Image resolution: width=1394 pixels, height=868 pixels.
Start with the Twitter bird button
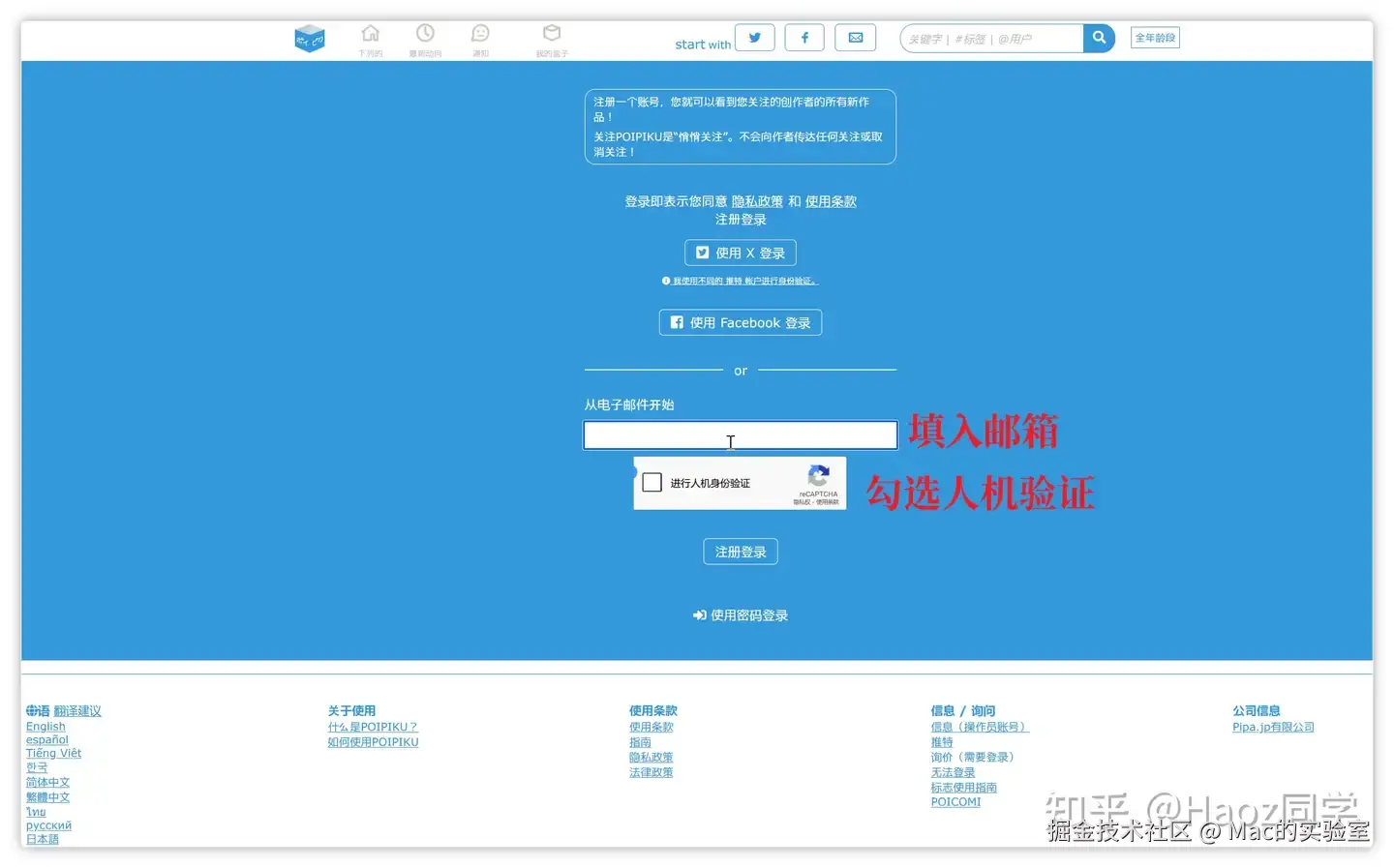755,38
